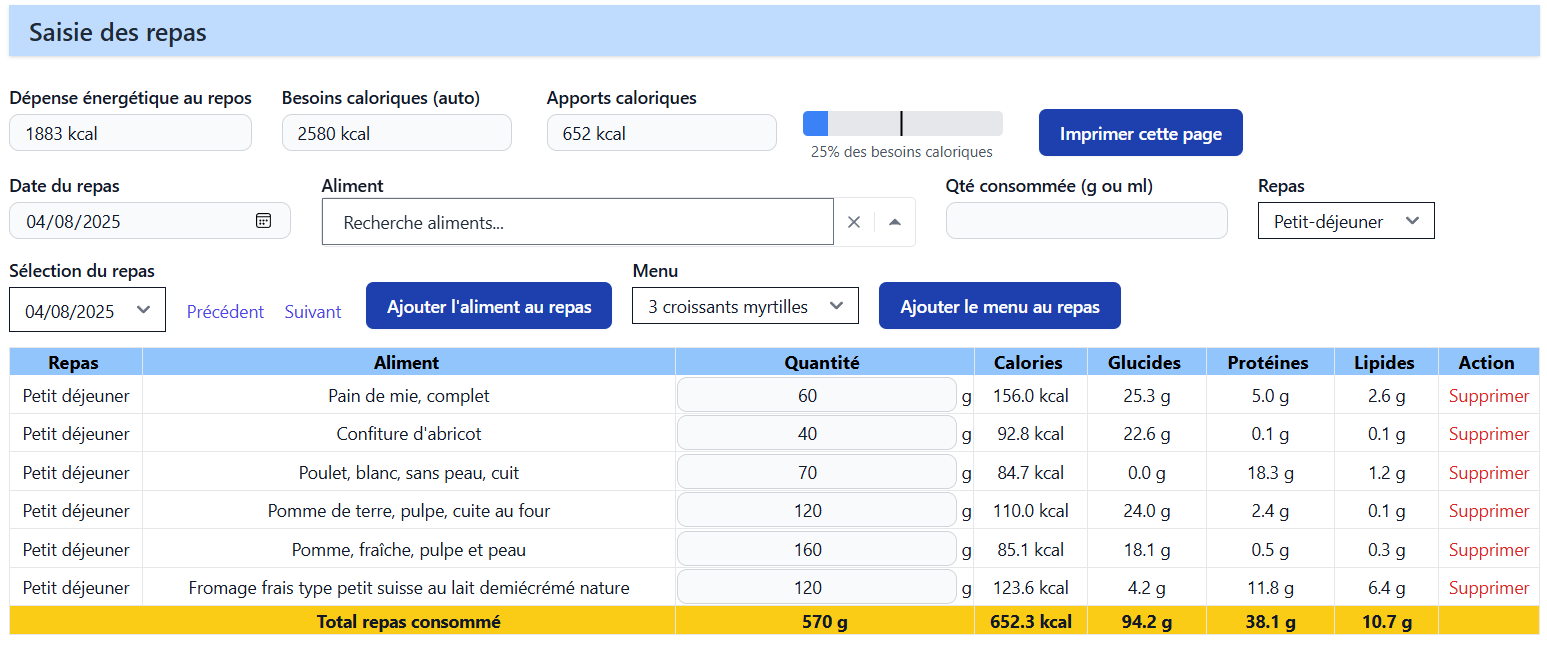Remove the Pomme de terre row via Supprimer

[x=1489, y=510]
